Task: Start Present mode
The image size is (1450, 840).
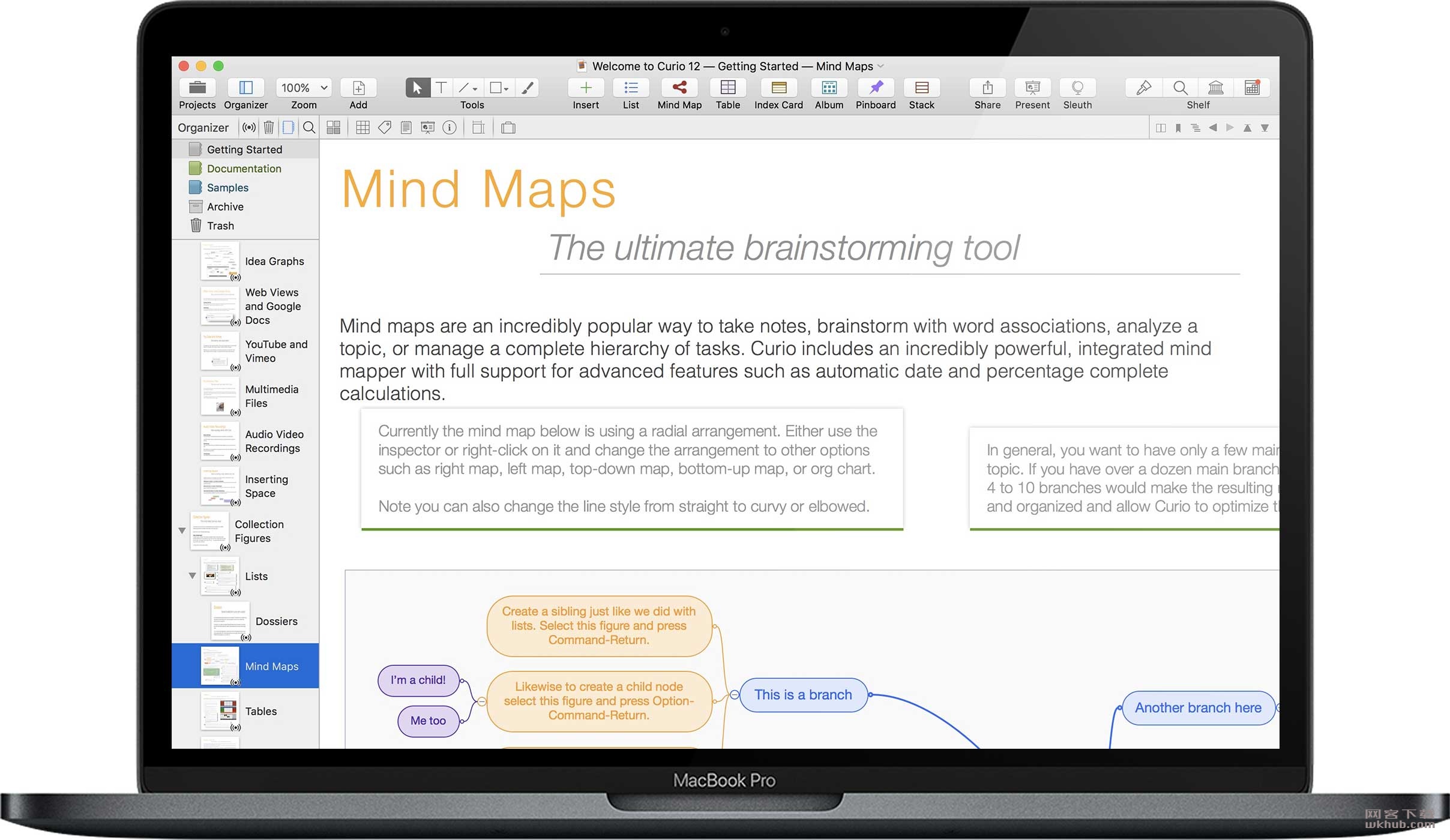Action: coord(1032,88)
